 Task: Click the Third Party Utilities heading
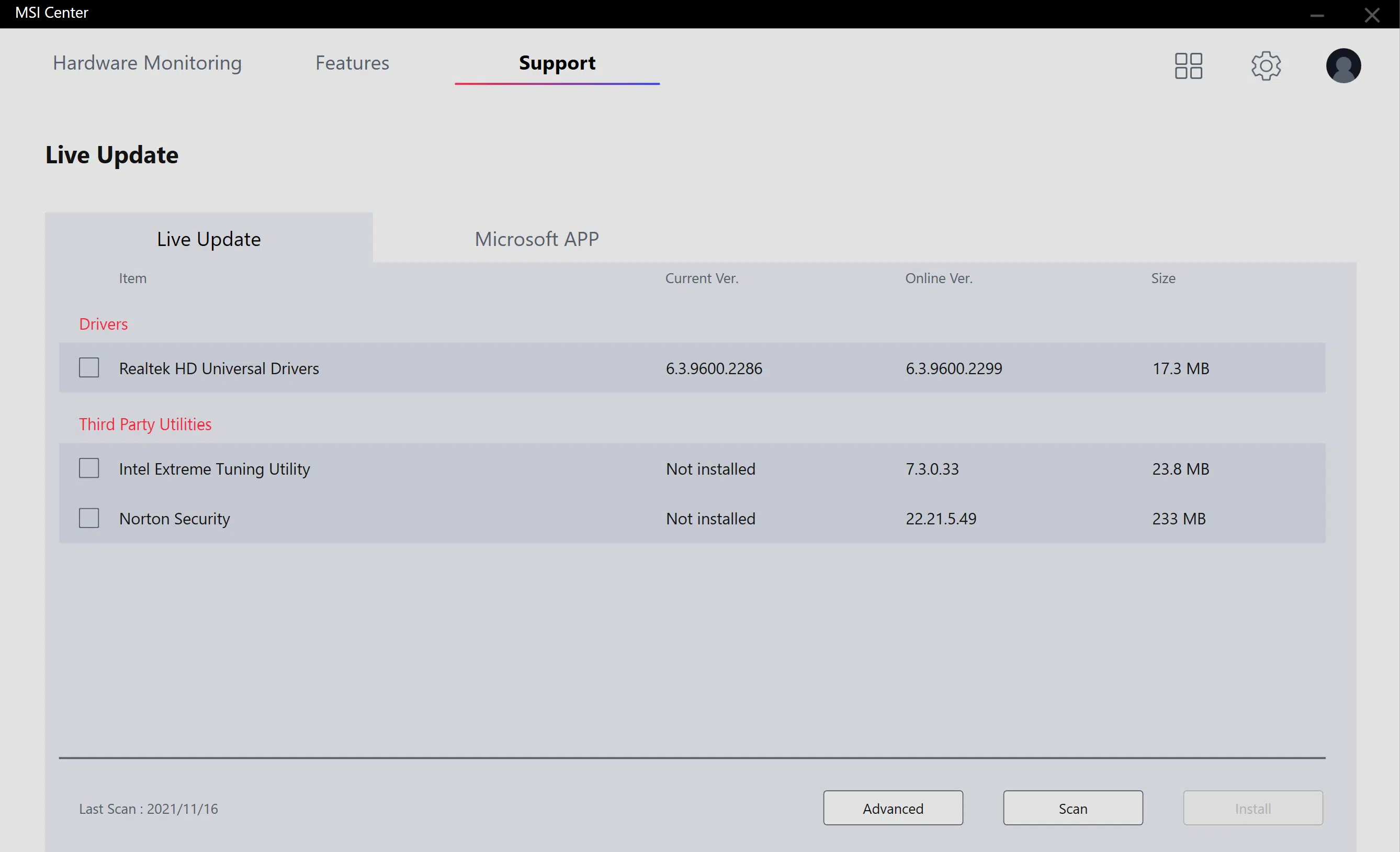(x=145, y=424)
